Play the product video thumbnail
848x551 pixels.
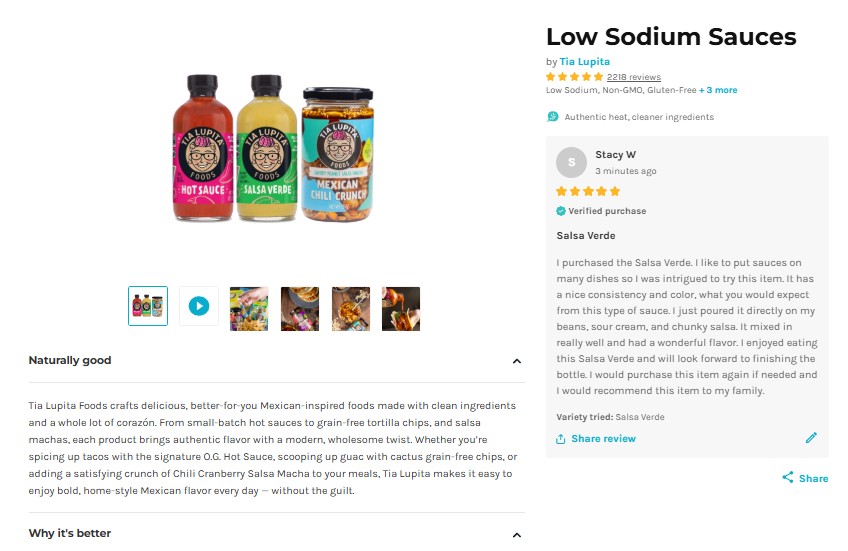tap(198, 306)
